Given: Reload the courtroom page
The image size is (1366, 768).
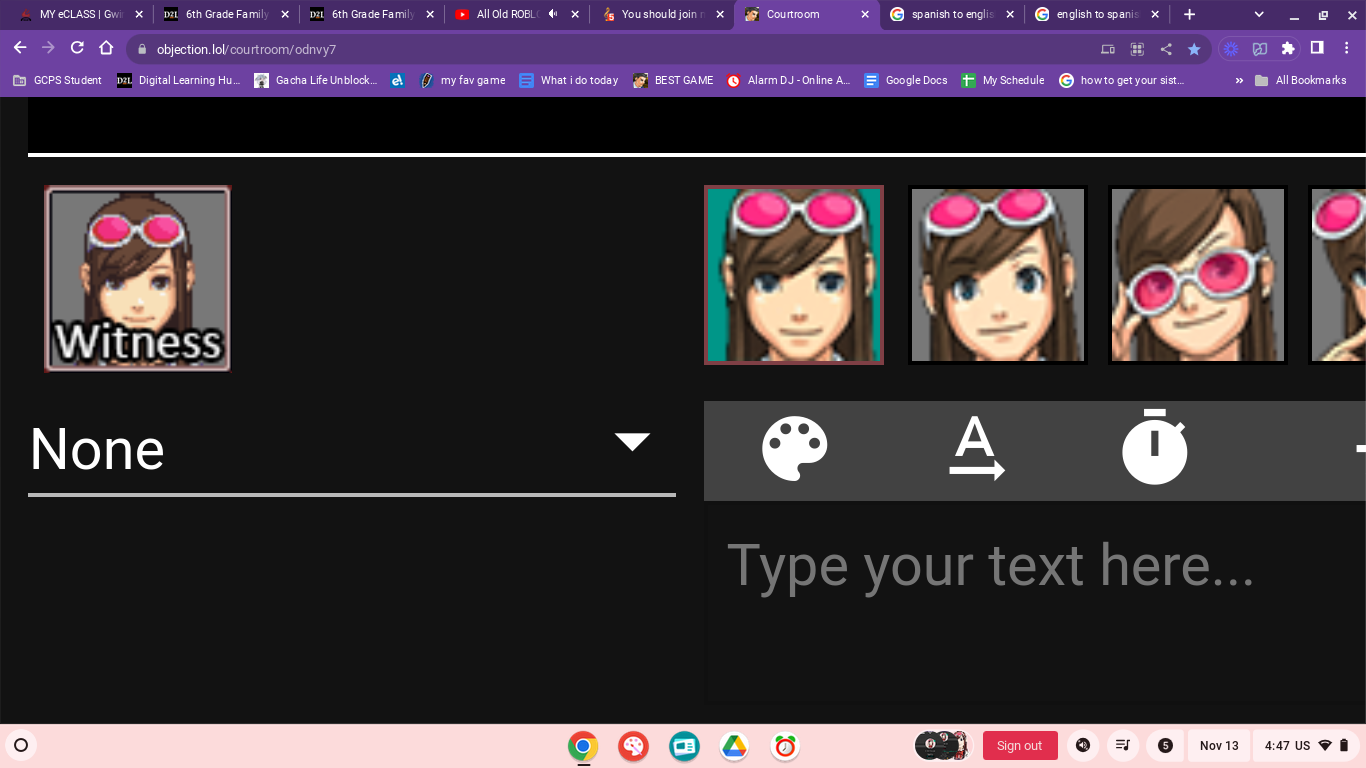Looking at the screenshot, I should tap(77, 48).
